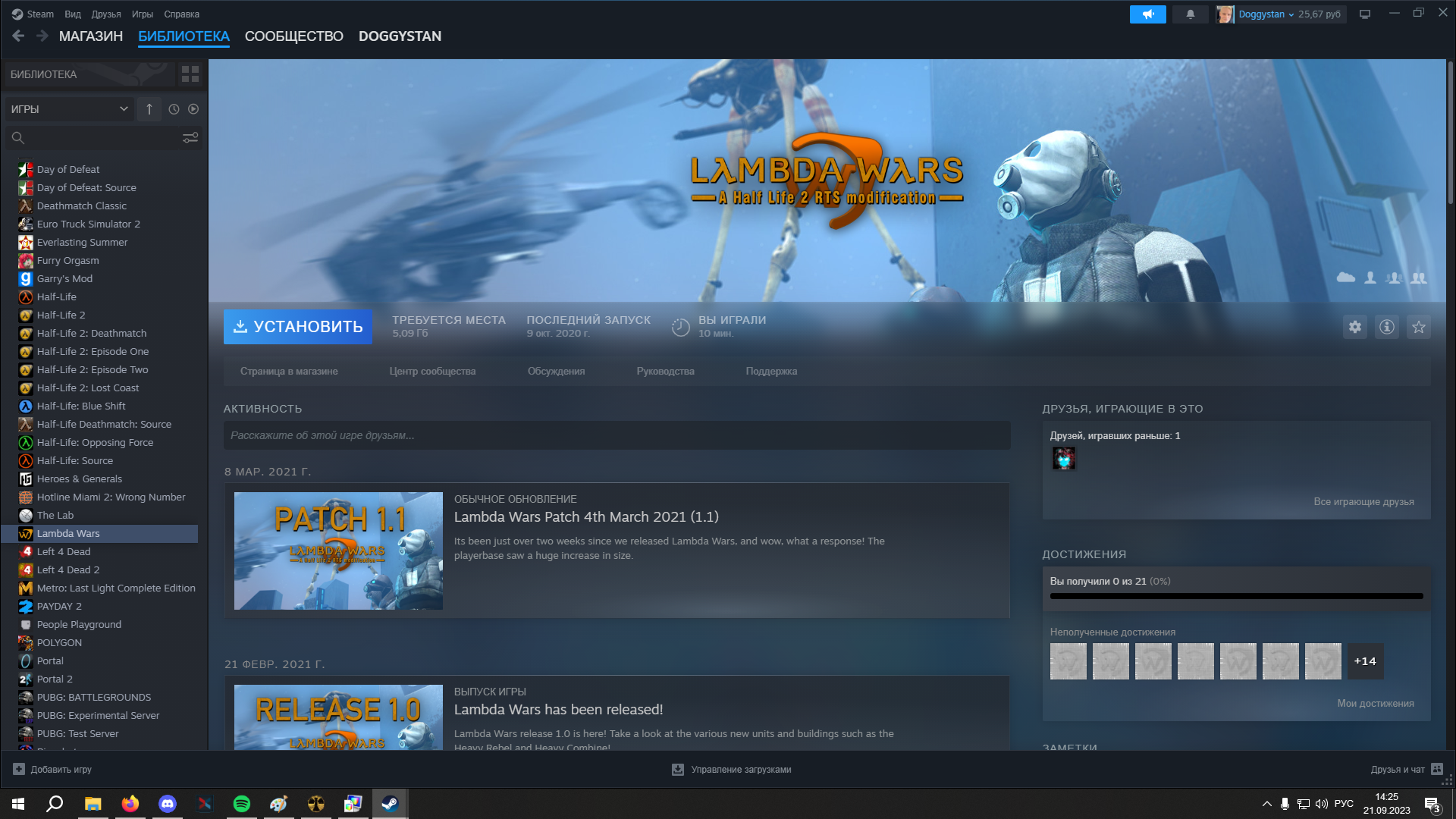Open the DOGGYSTAN profile tab
This screenshot has height=819, width=1456.
[400, 36]
